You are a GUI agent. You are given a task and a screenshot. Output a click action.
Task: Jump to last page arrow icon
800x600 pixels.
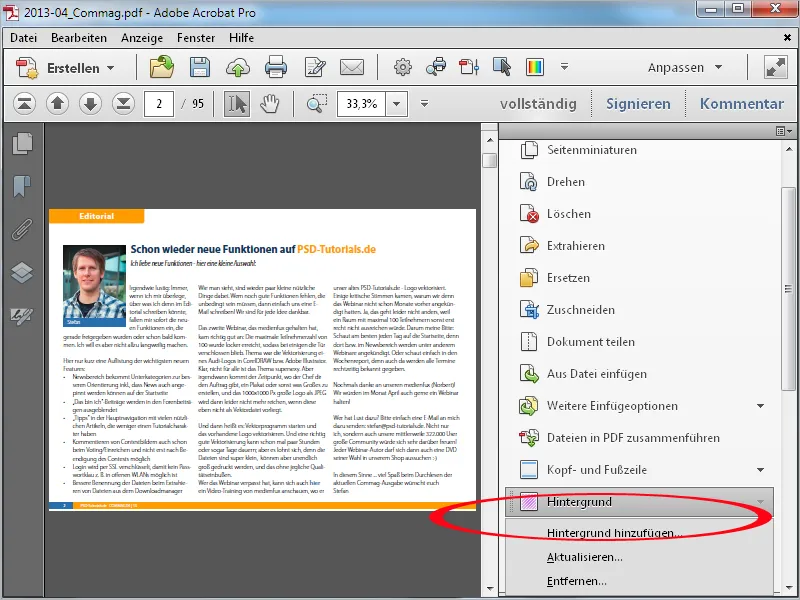[x=123, y=104]
